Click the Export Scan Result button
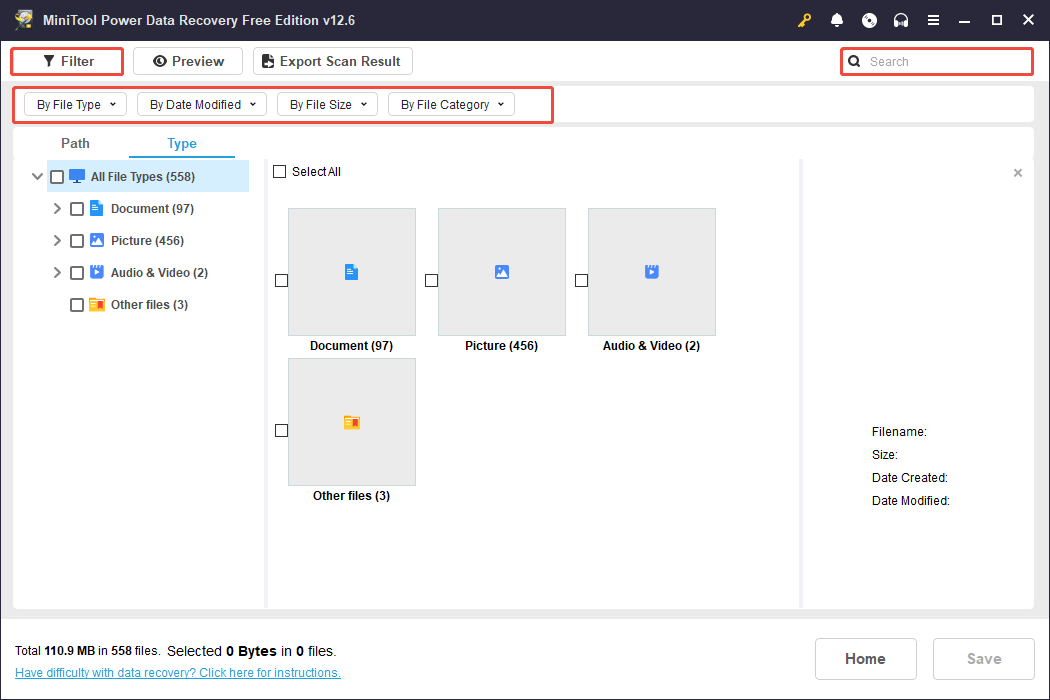 pyautogui.click(x=332, y=61)
